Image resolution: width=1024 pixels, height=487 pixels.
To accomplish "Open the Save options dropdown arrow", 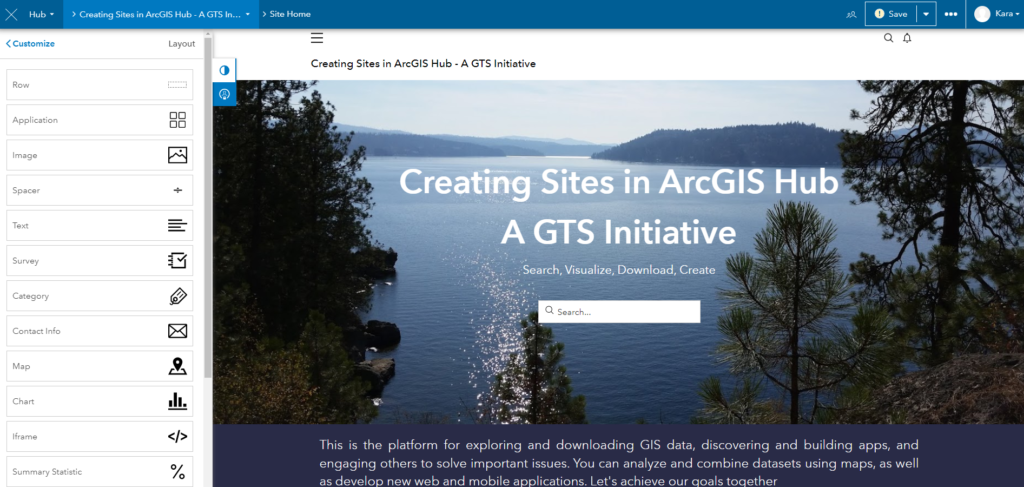I will click(926, 14).
